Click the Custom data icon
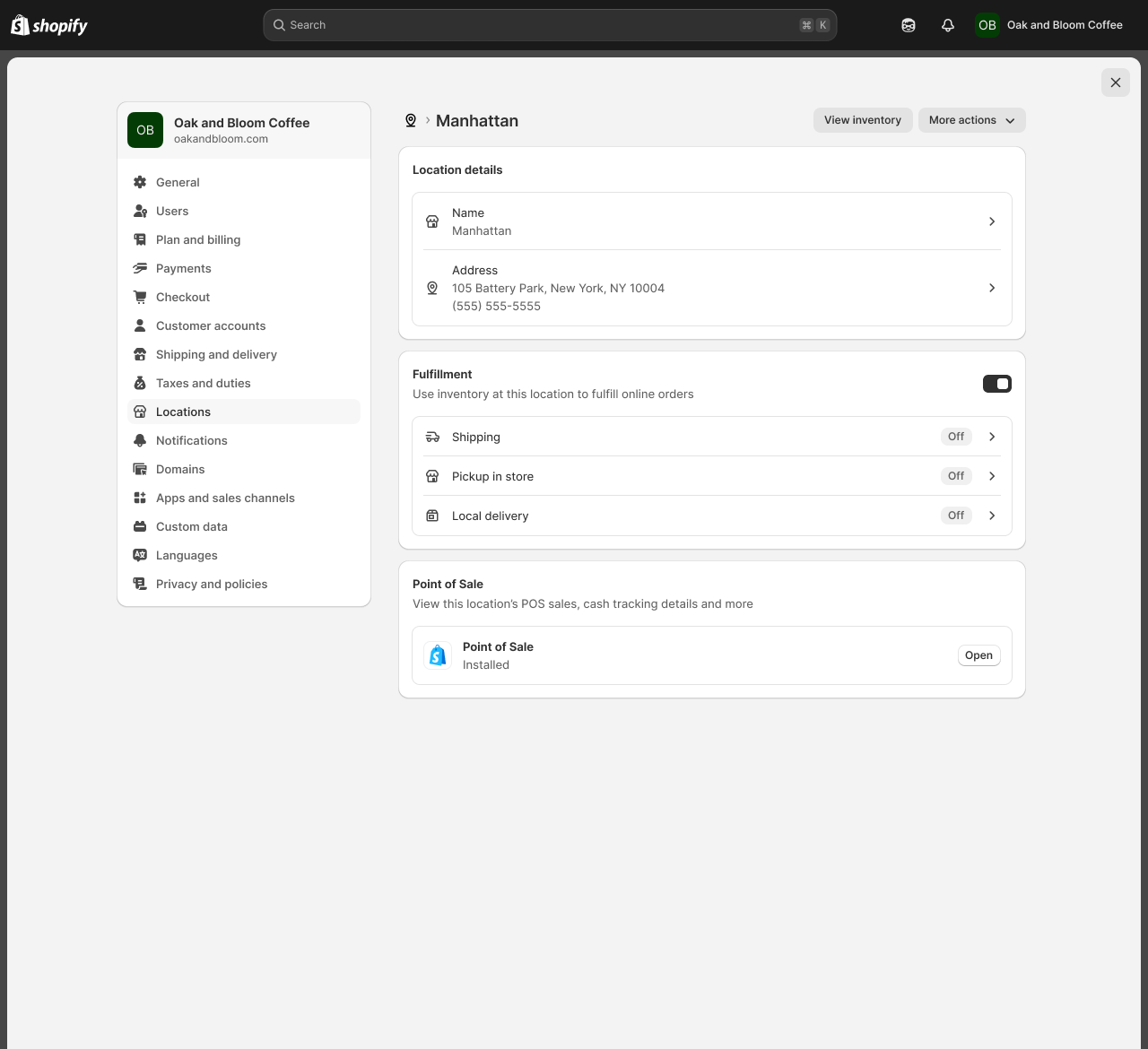This screenshot has width=1148, height=1049. [x=140, y=526]
